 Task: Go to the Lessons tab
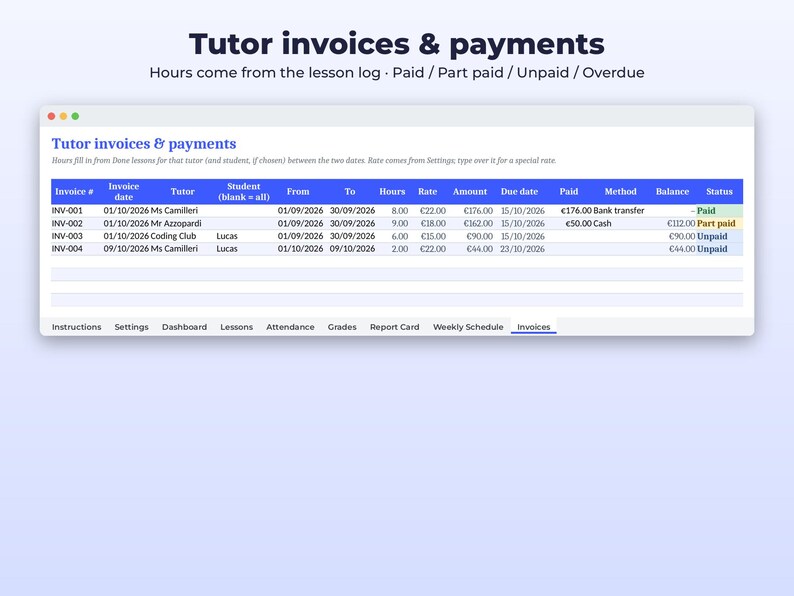tap(236, 327)
